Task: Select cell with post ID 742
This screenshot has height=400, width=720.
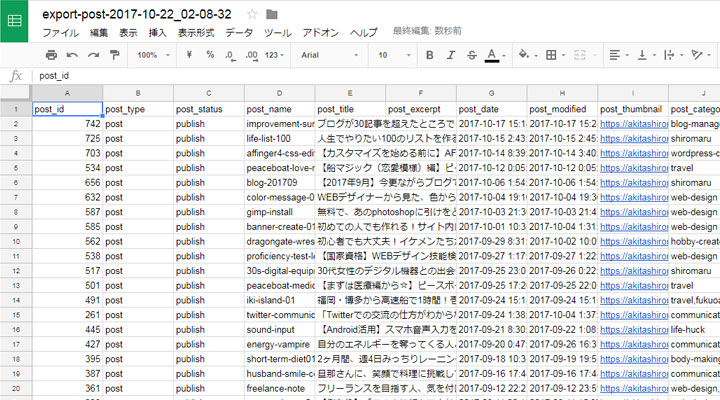Action: tap(67, 124)
